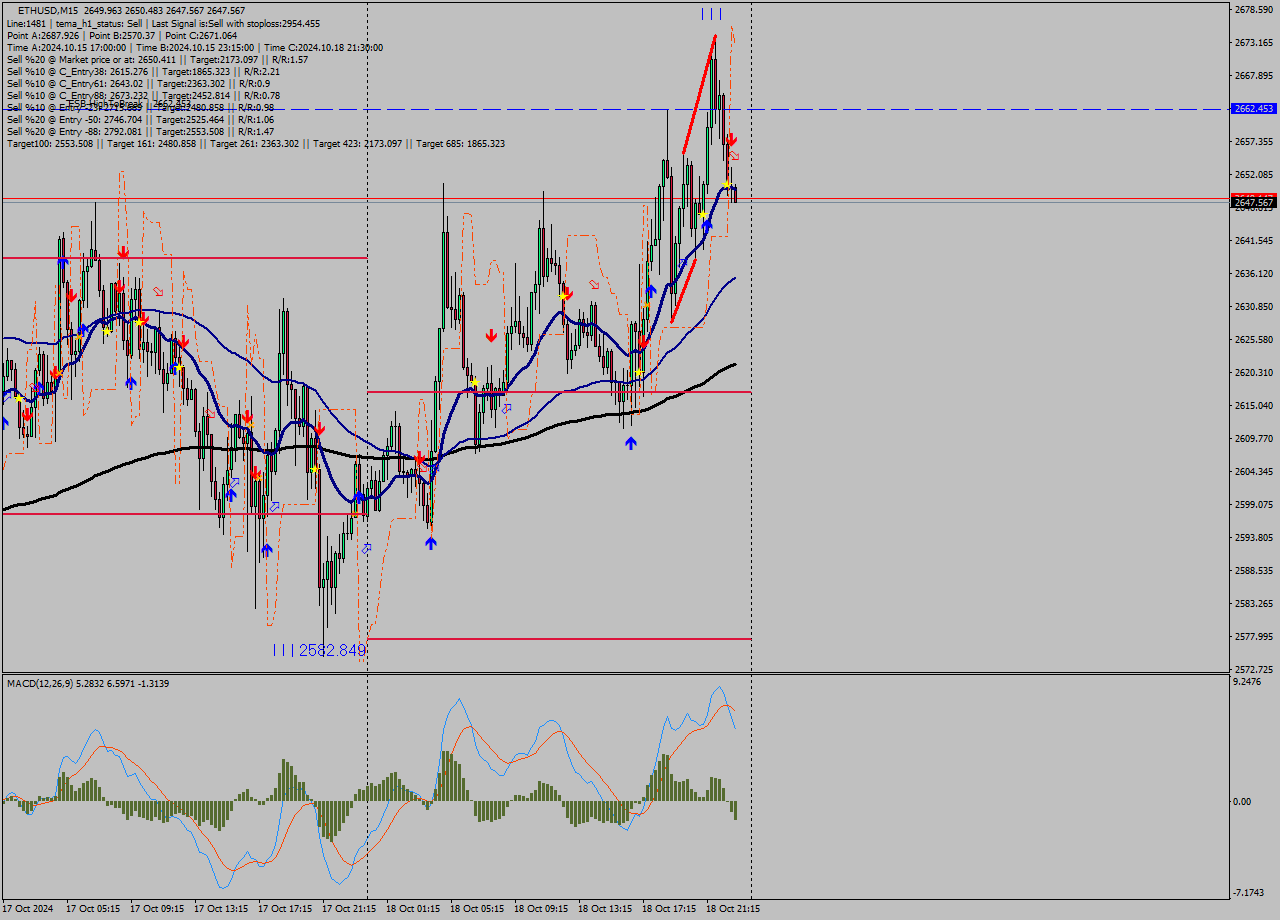Click the 2615.040 price axis label
Image resolution: width=1280 pixels, height=920 pixels.
tap(1254, 406)
